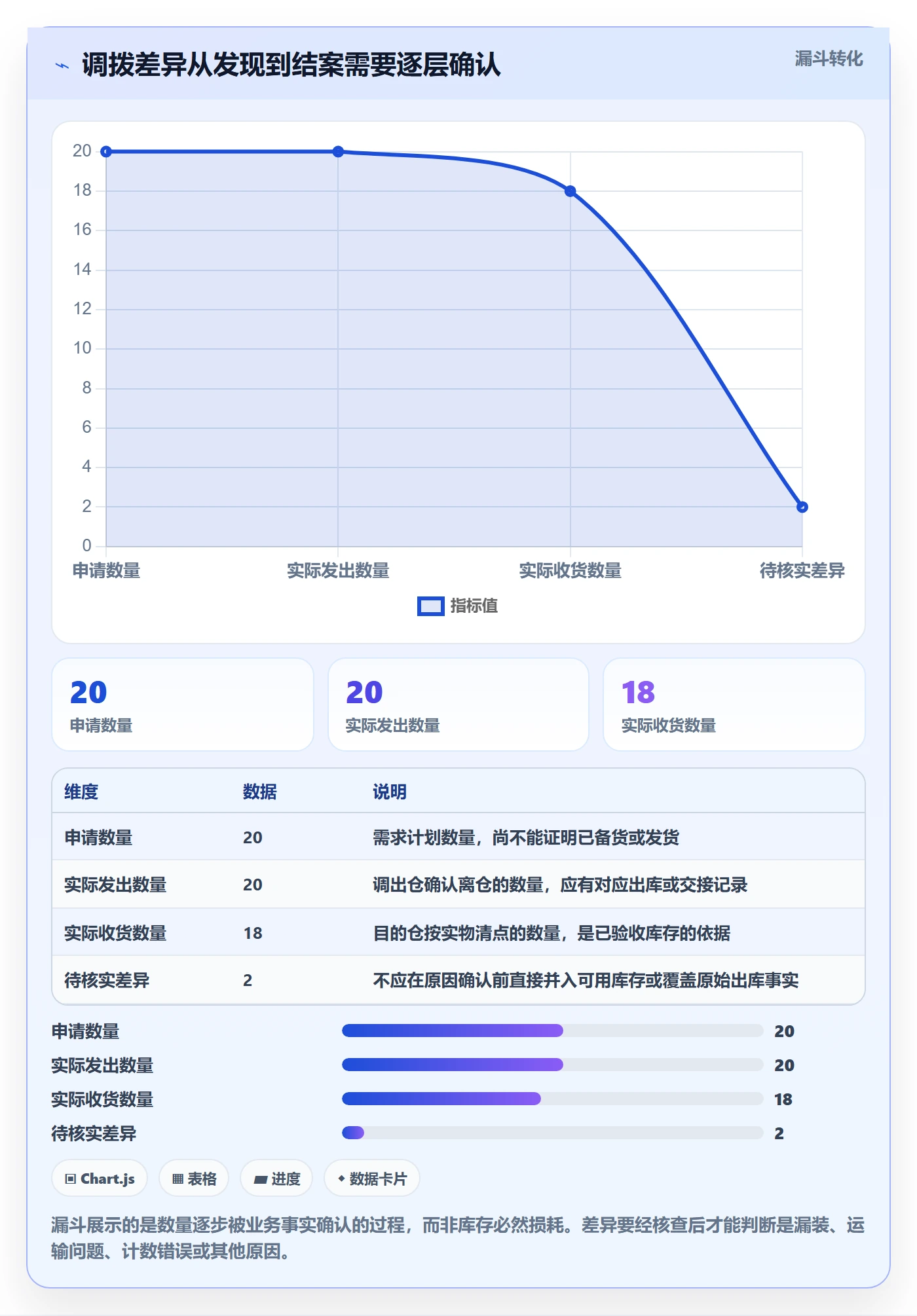Select the 实际发出数量 table row name cell

(115, 885)
